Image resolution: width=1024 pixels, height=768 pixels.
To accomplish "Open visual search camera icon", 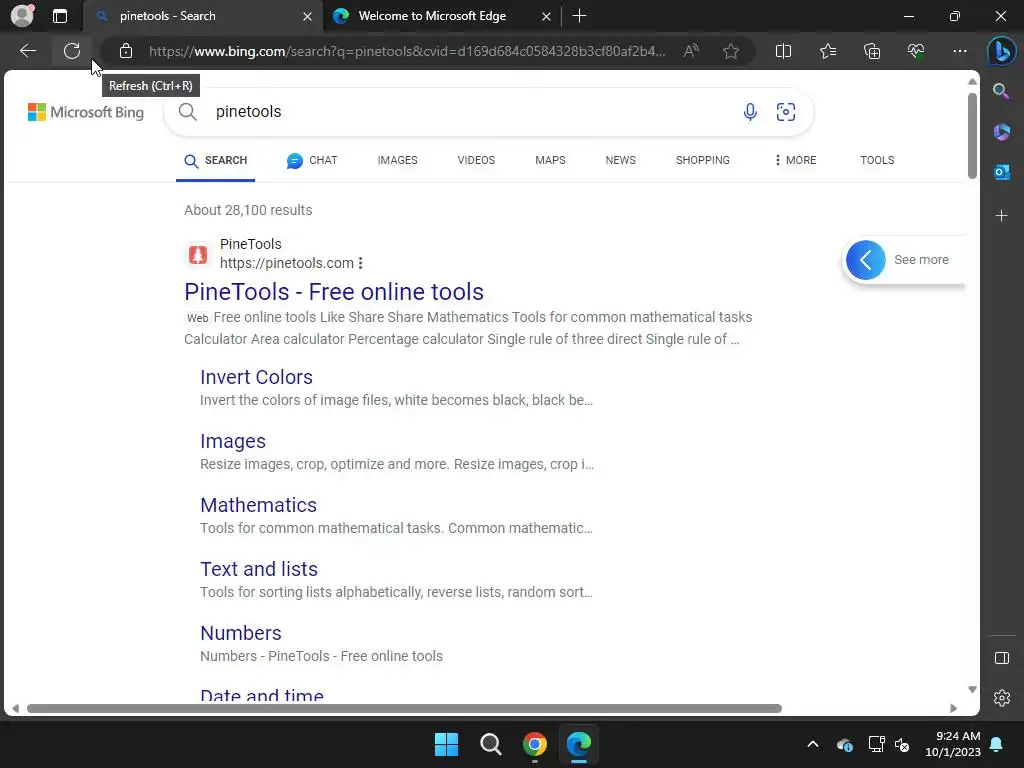I will 786,112.
